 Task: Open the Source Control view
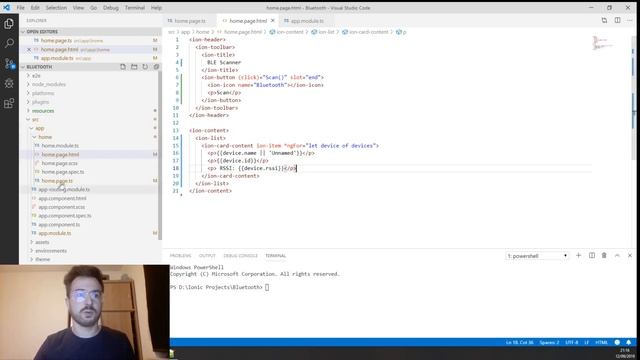coord(9,63)
